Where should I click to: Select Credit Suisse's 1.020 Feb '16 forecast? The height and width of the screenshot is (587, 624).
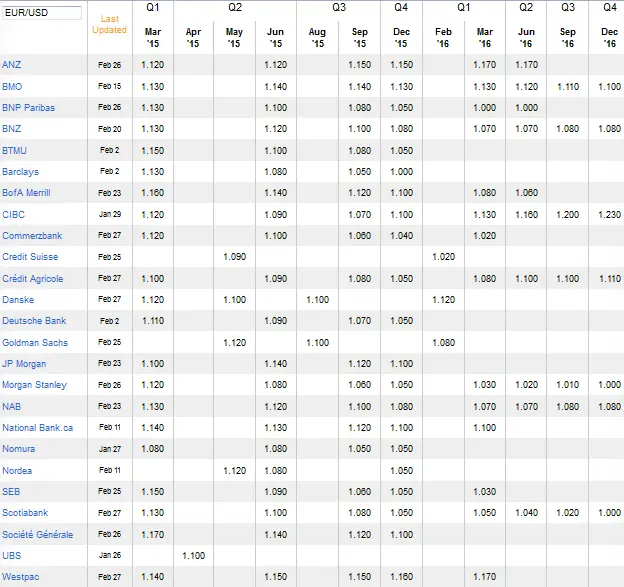[x=444, y=257]
